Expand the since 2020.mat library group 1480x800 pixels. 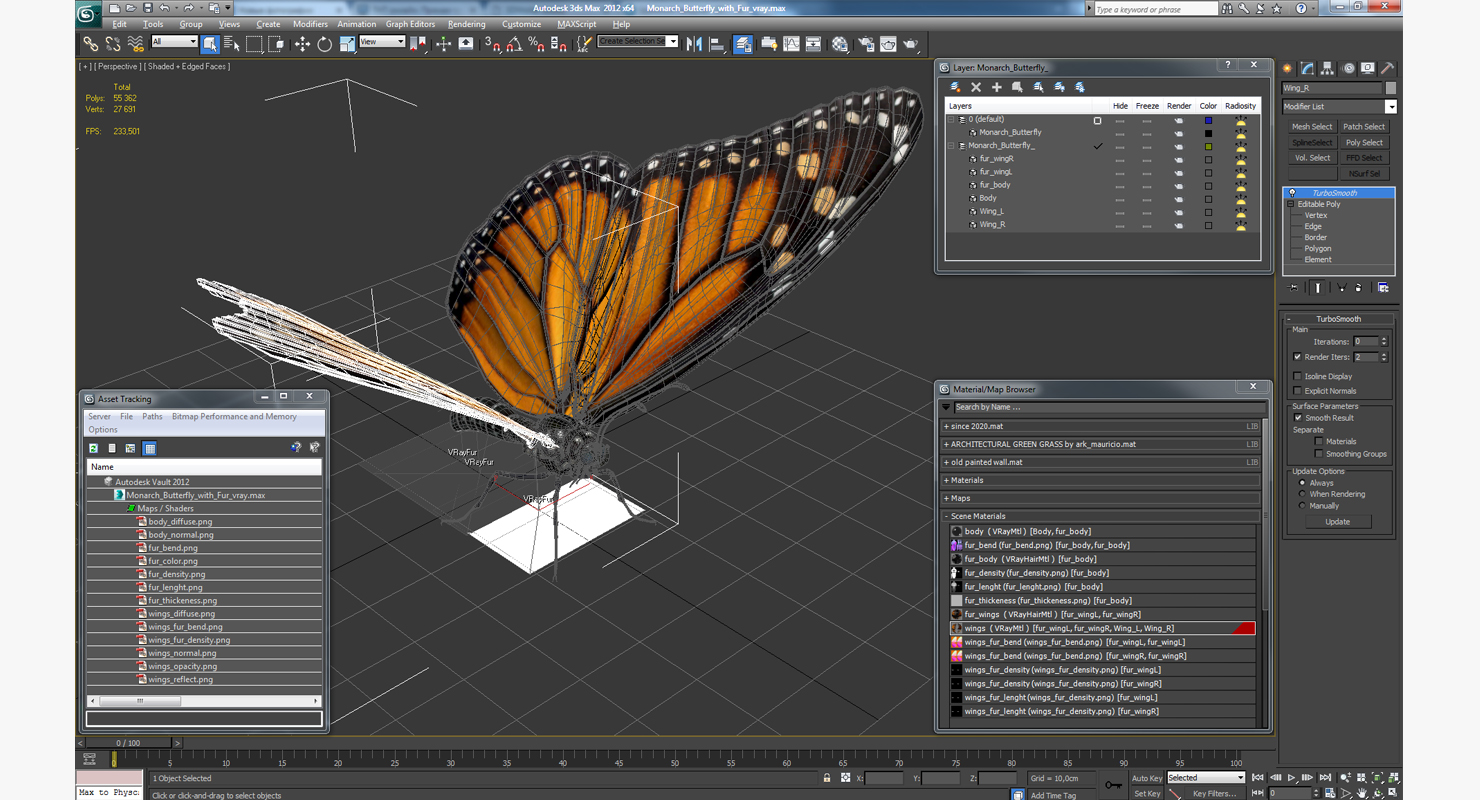(946, 427)
